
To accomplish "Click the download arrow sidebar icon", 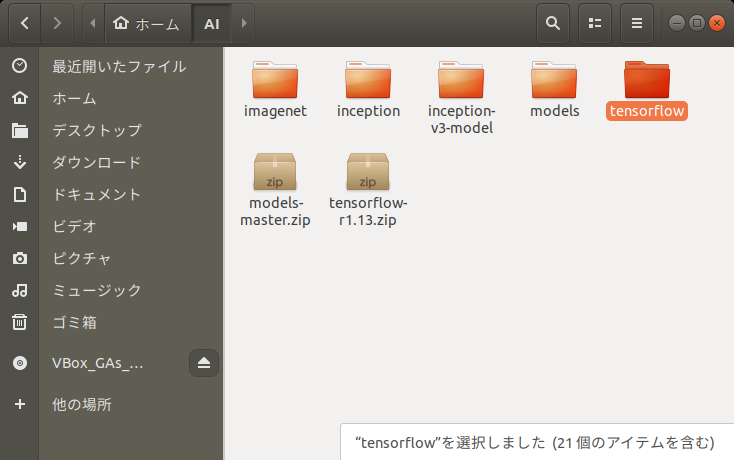I will coord(20,162).
